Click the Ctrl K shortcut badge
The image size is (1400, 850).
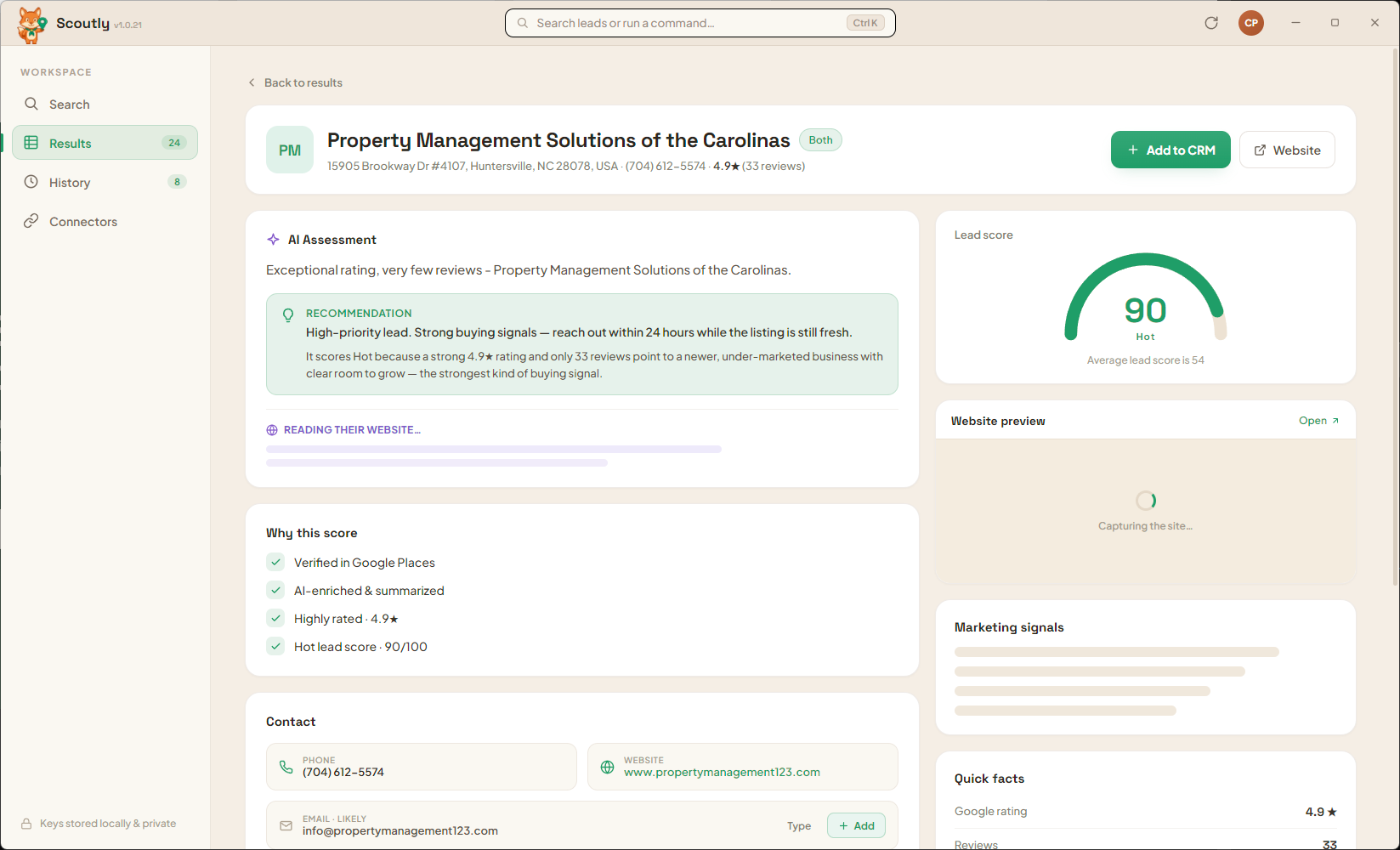[865, 23]
